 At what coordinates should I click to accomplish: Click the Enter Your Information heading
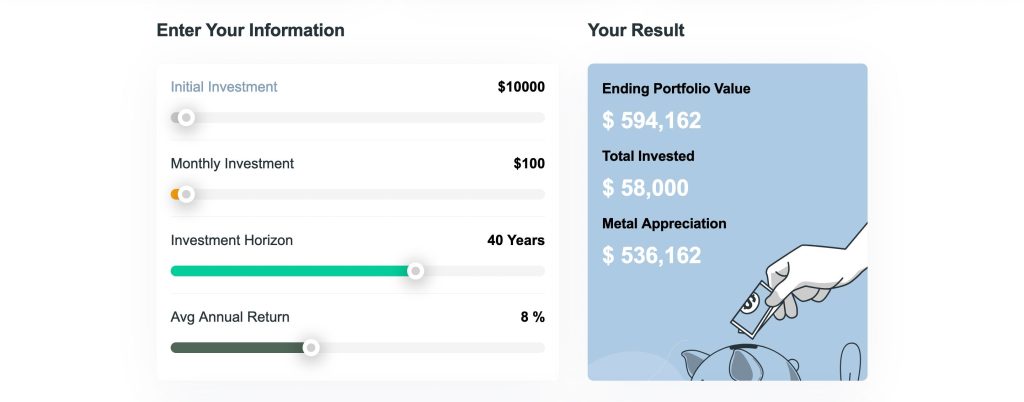[x=250, y=30]
